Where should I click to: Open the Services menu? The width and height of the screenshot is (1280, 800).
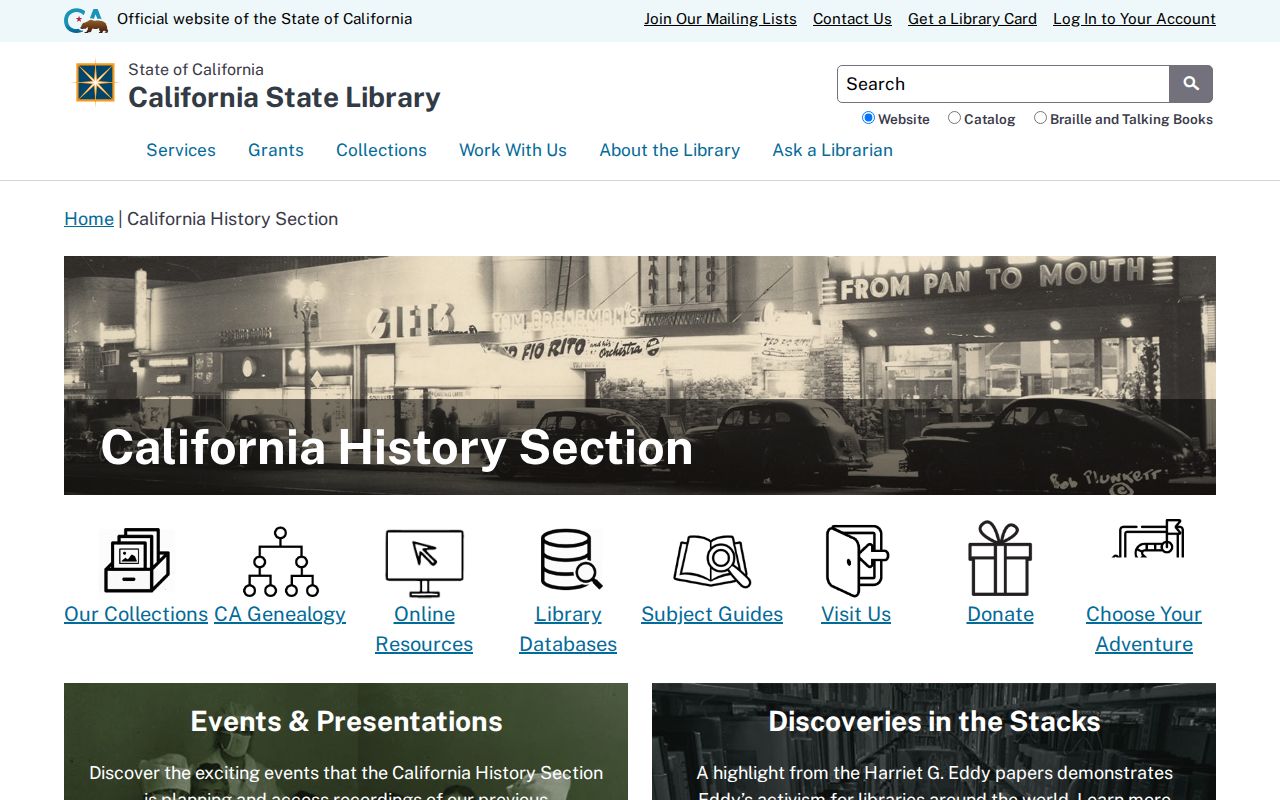(181, 150)
